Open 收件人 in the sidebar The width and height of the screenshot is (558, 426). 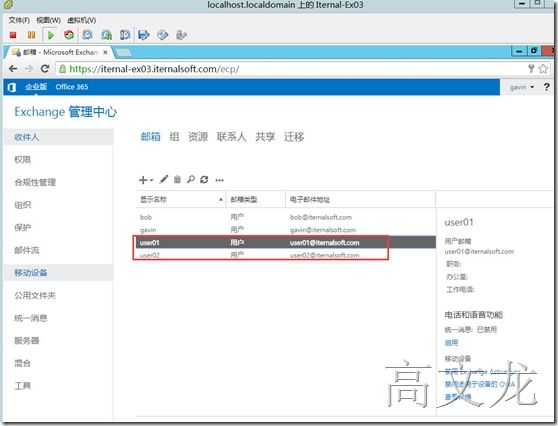click(x=58, y=137)
